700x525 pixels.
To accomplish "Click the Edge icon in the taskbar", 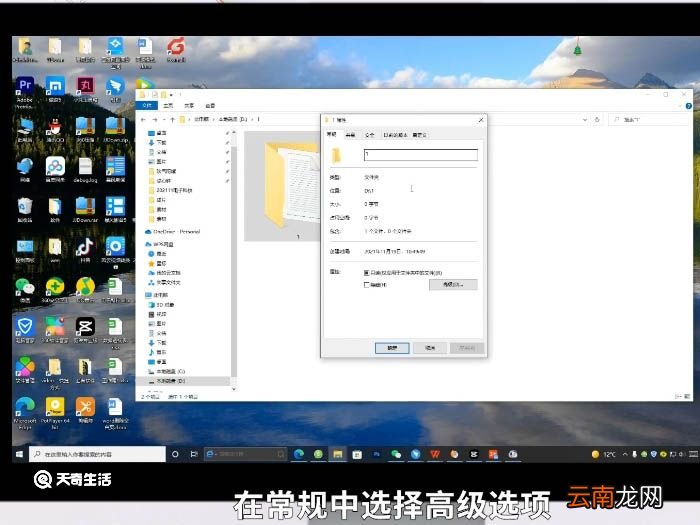I will coord(299,454).
